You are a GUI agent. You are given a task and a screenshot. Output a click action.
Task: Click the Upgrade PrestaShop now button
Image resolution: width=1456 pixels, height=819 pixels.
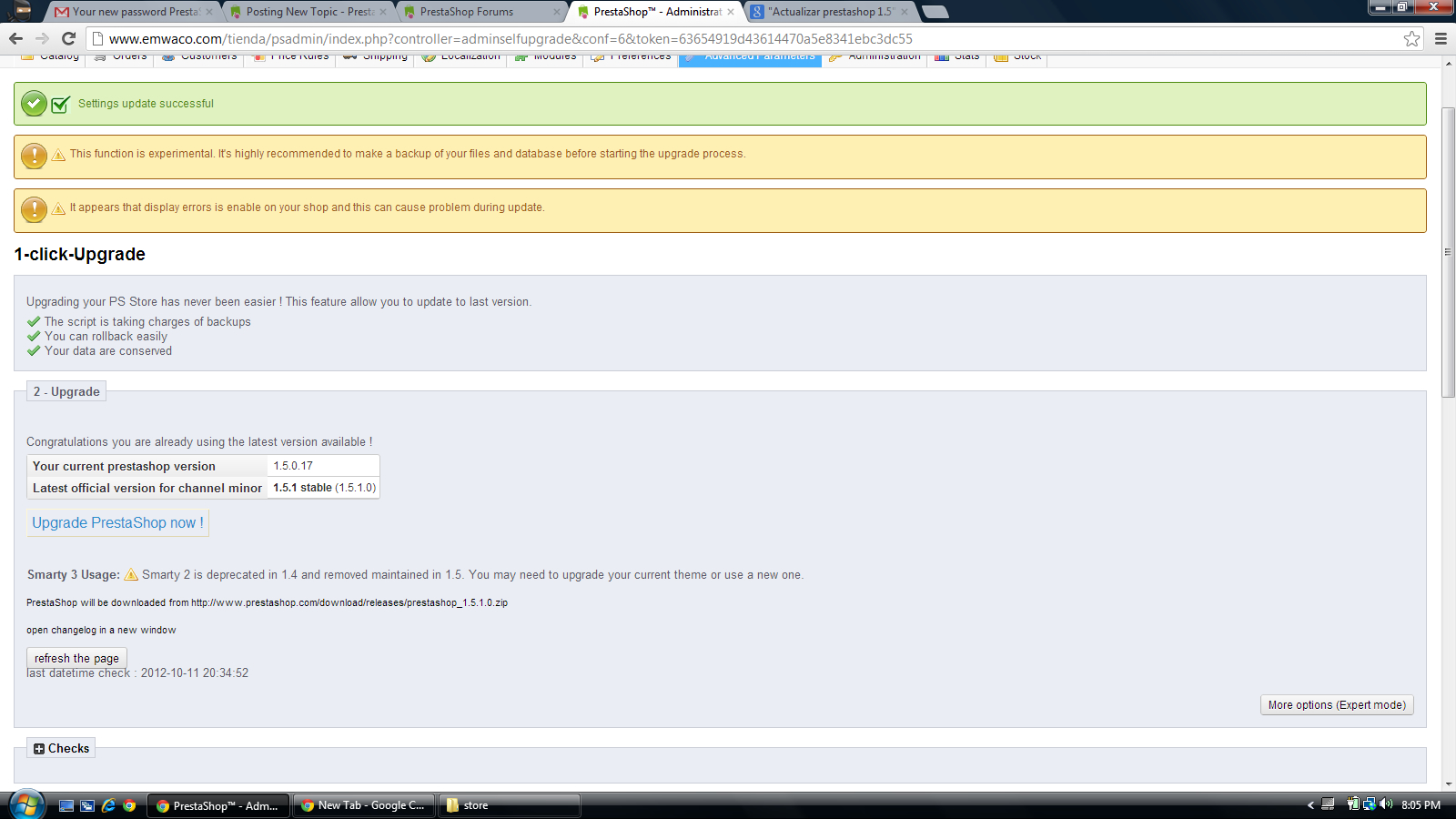117,523
